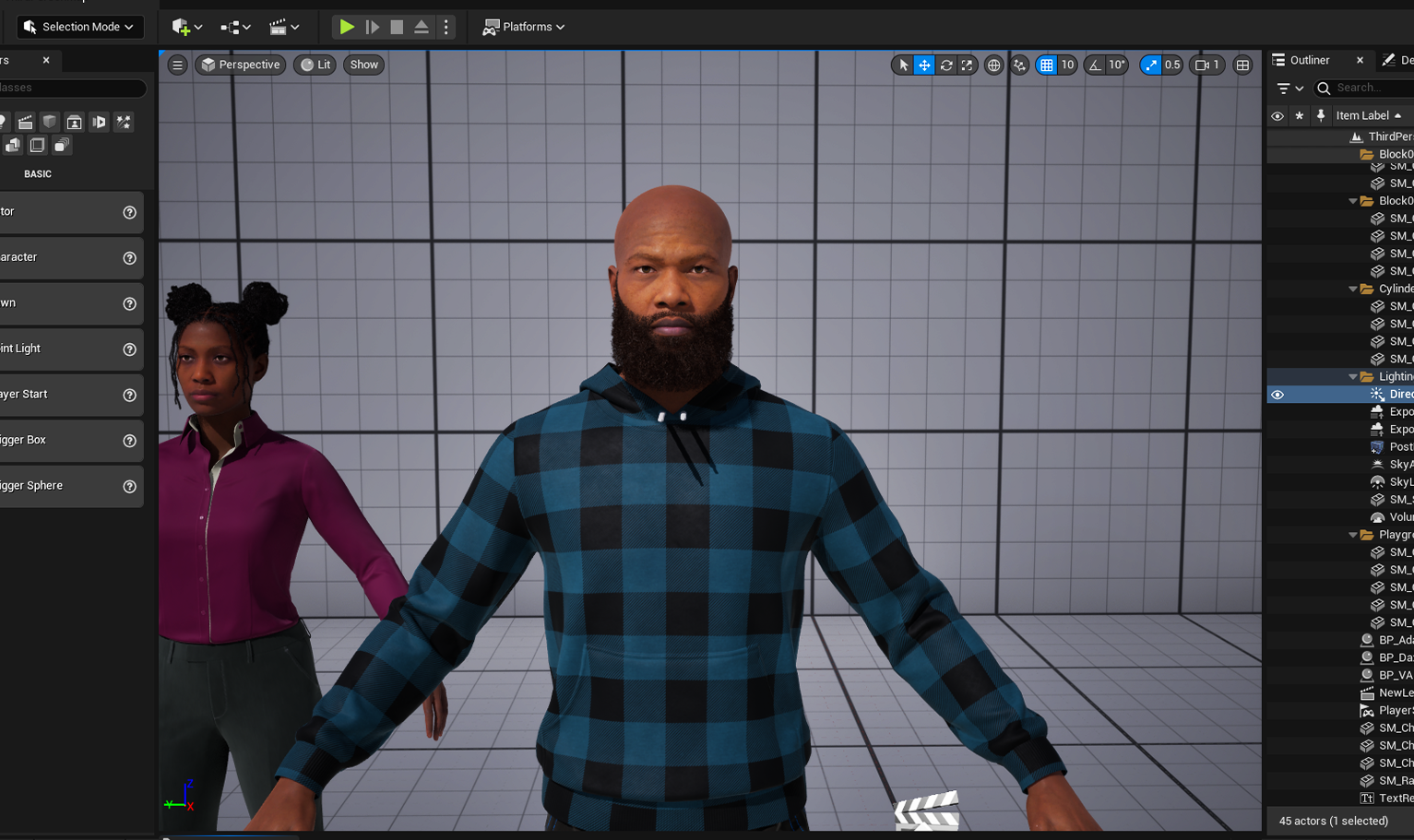Sort by Item Label column
This screenshot has height=840, width=1414.
1369,115
